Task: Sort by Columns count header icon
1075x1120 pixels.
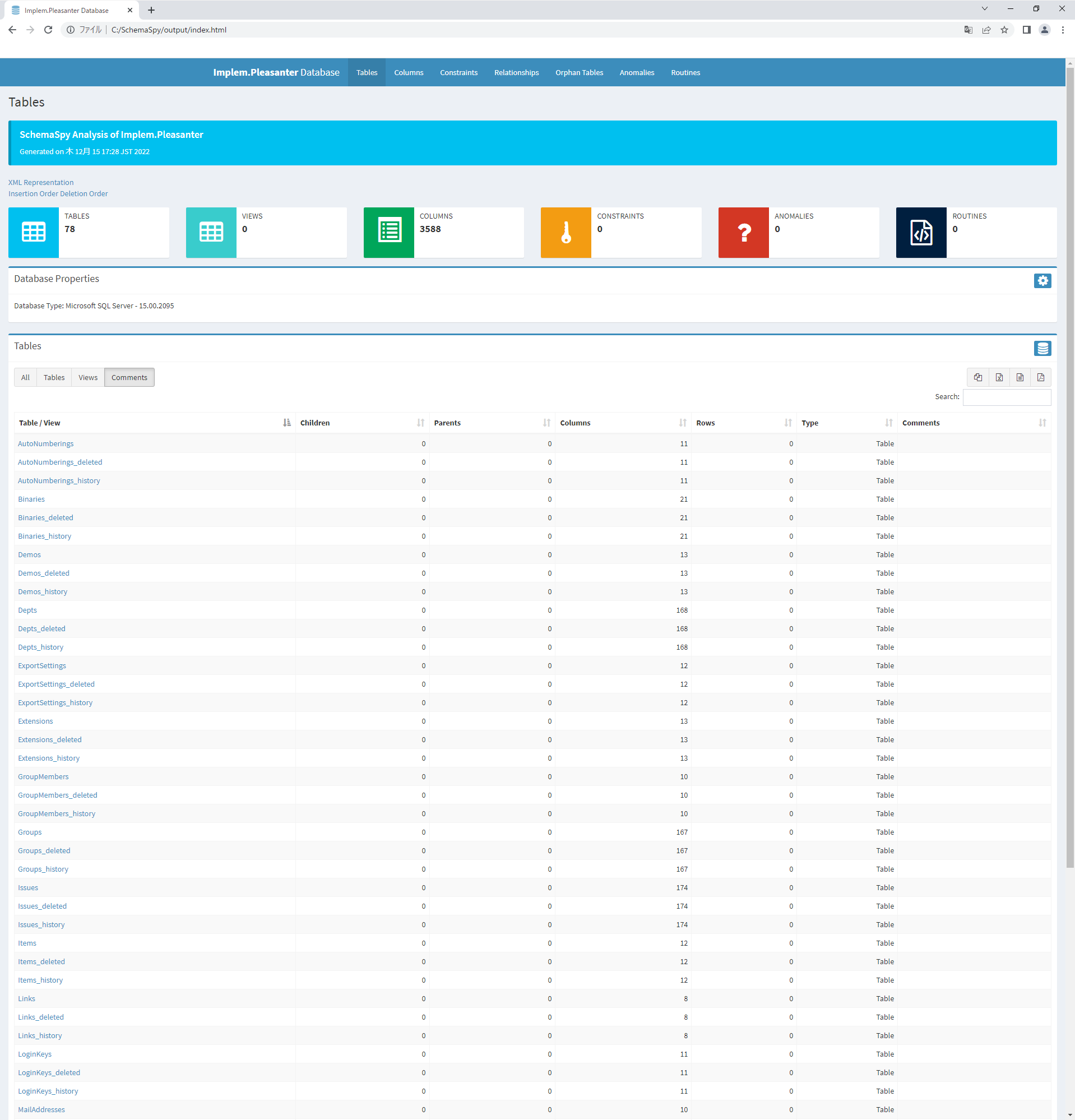Action: [683, 423]
